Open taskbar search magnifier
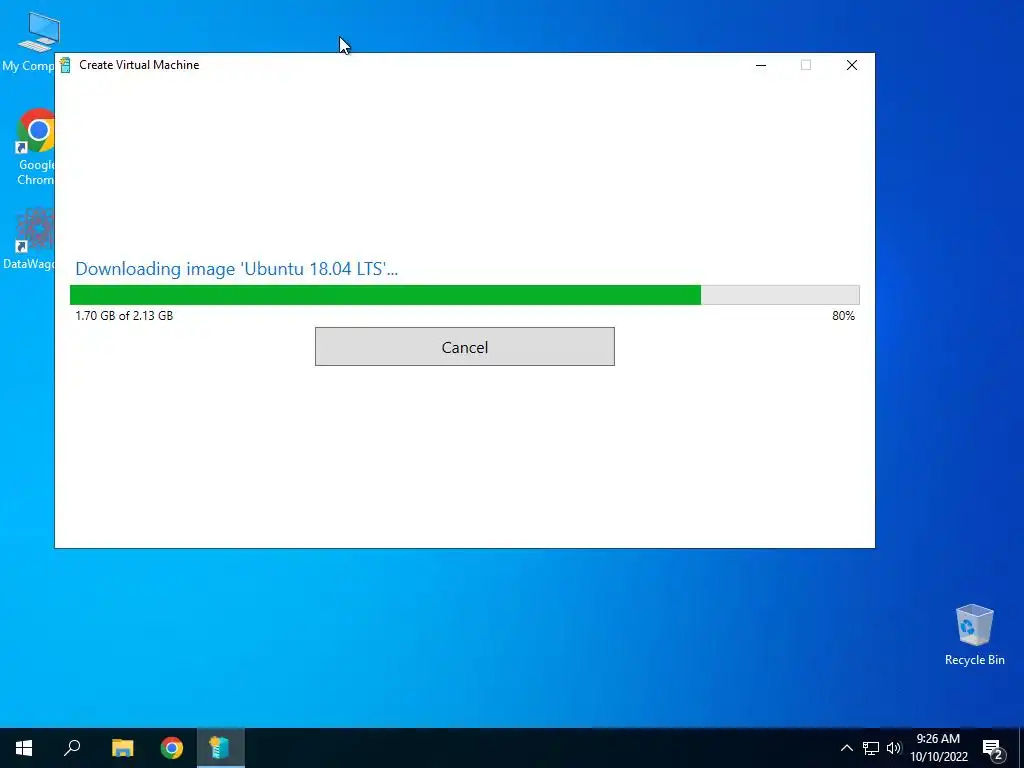This screenshot has width=1024, height=768. [x=72, y=748]
